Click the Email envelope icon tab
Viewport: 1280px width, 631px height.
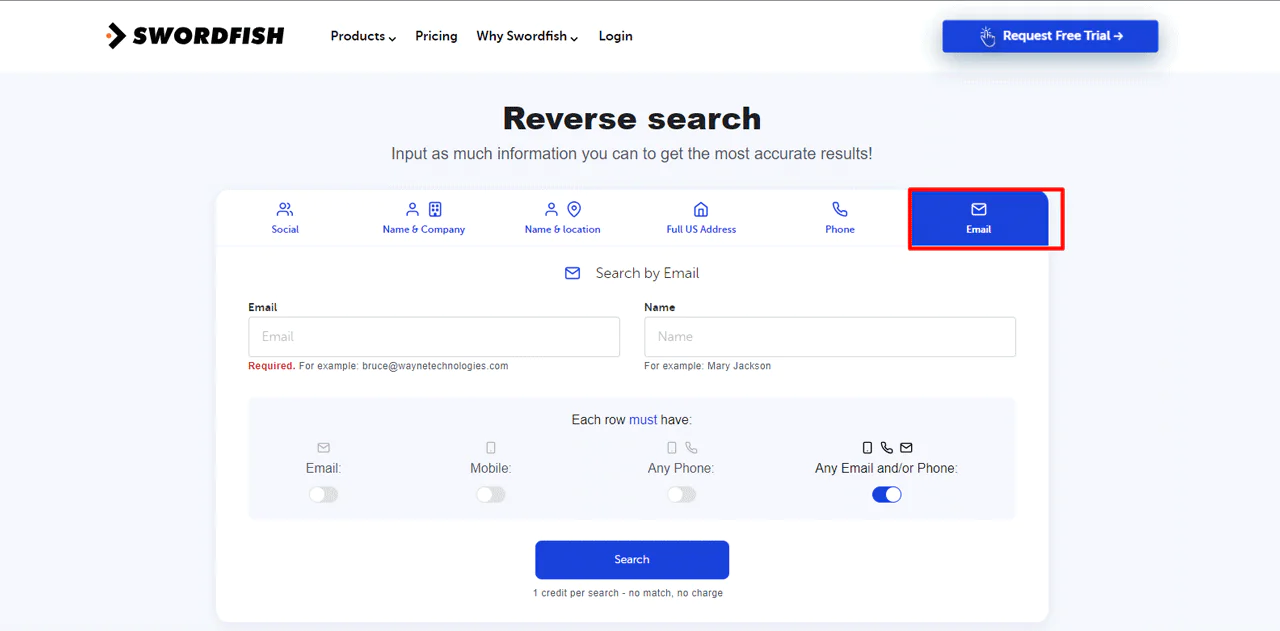pos(978,210)
